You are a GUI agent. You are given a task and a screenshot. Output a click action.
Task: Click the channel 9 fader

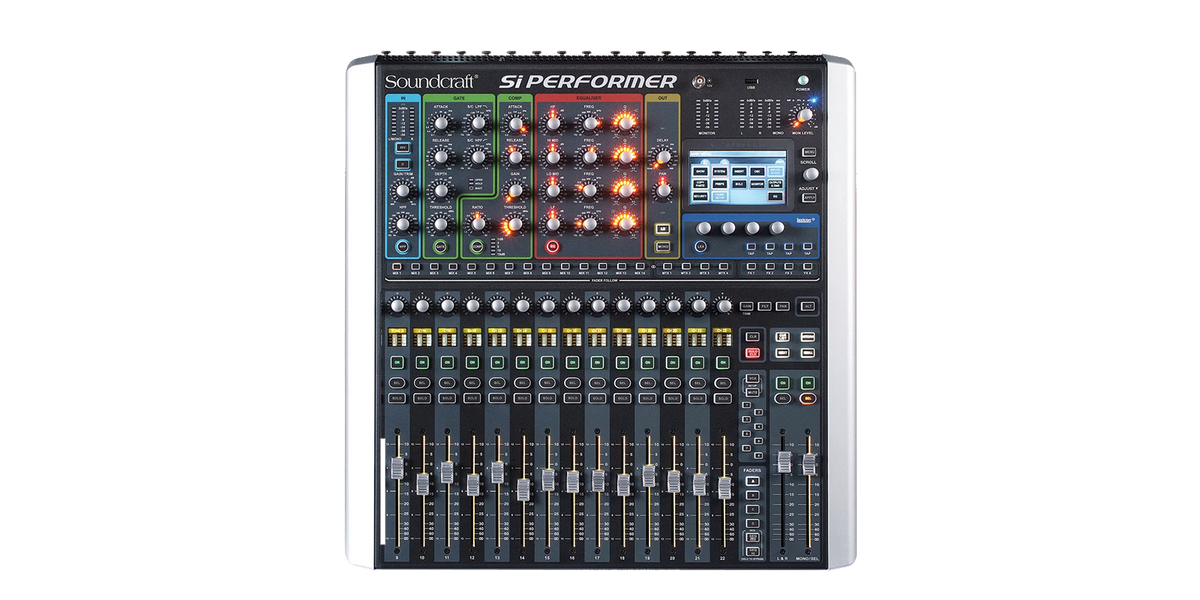coord(397,468)
